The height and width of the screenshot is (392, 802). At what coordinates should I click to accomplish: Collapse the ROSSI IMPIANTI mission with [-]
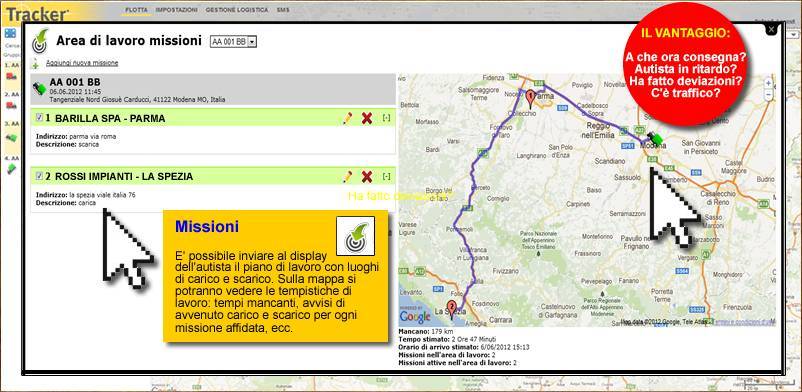point(386,177)
